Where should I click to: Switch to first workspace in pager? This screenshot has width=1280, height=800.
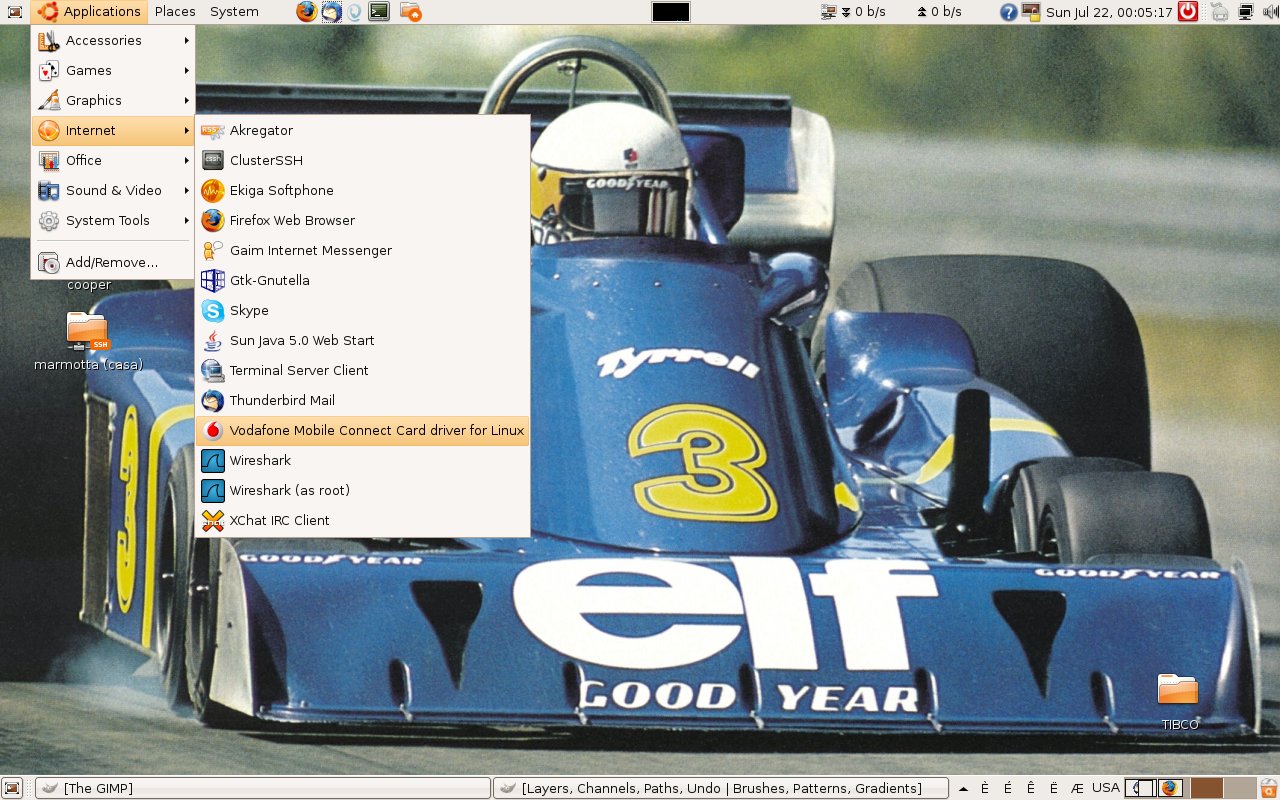coord(1140,788)
